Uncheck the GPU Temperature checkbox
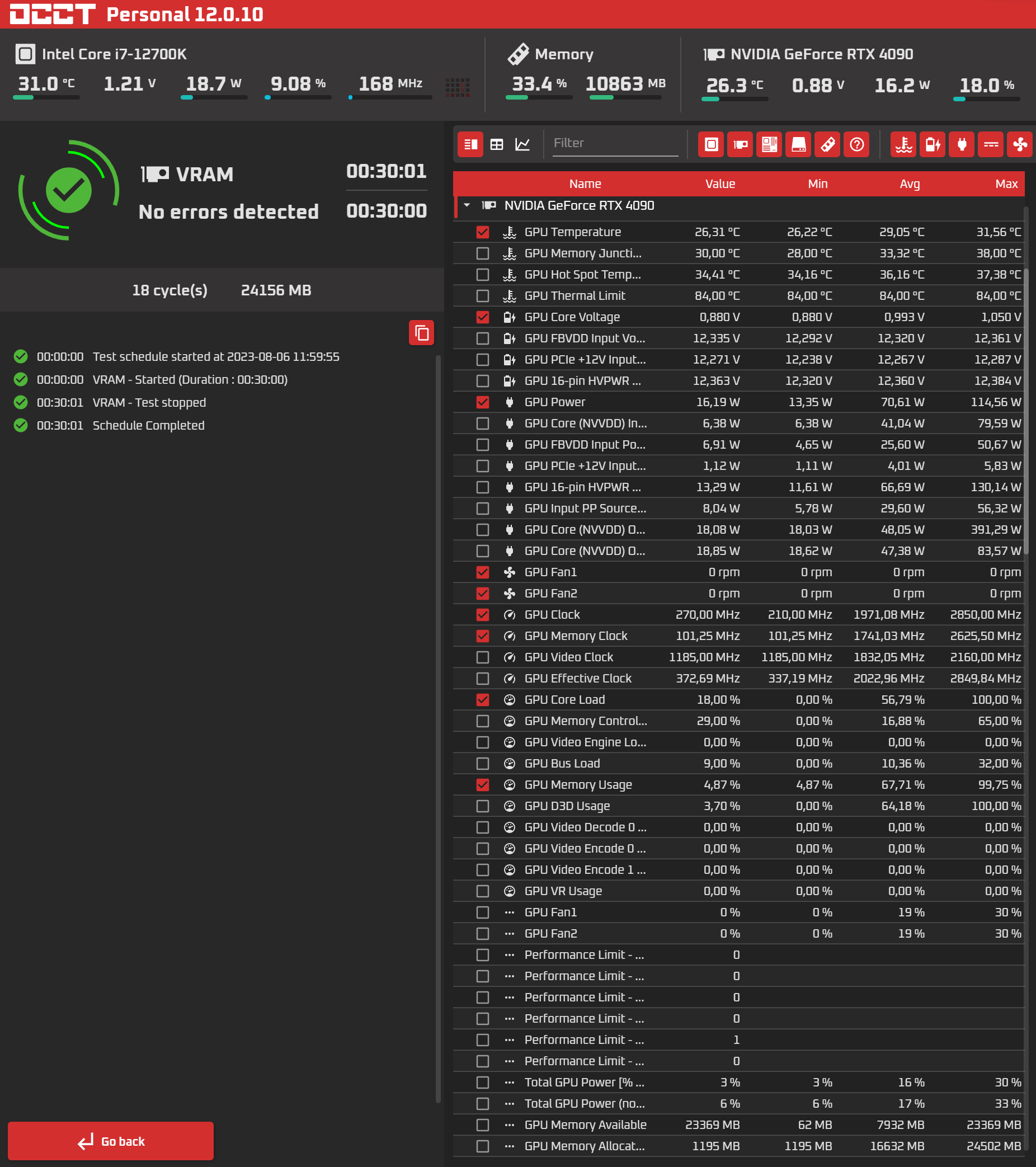This screenshot has height=1167, width=1036. (x=483, y=232)
